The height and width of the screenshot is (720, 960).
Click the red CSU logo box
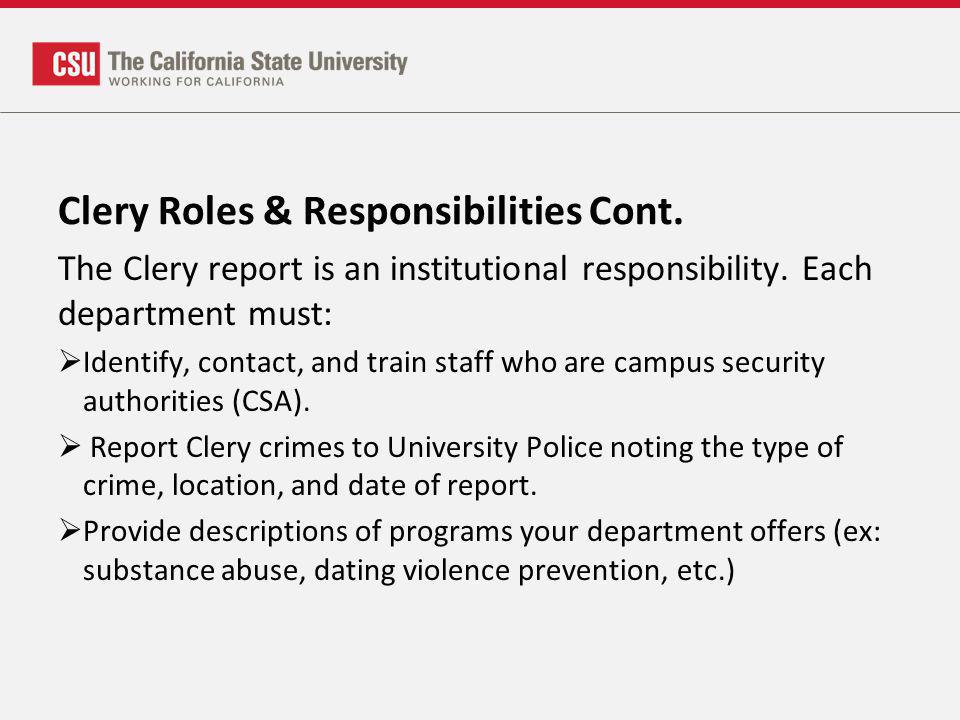coord(66,64)
